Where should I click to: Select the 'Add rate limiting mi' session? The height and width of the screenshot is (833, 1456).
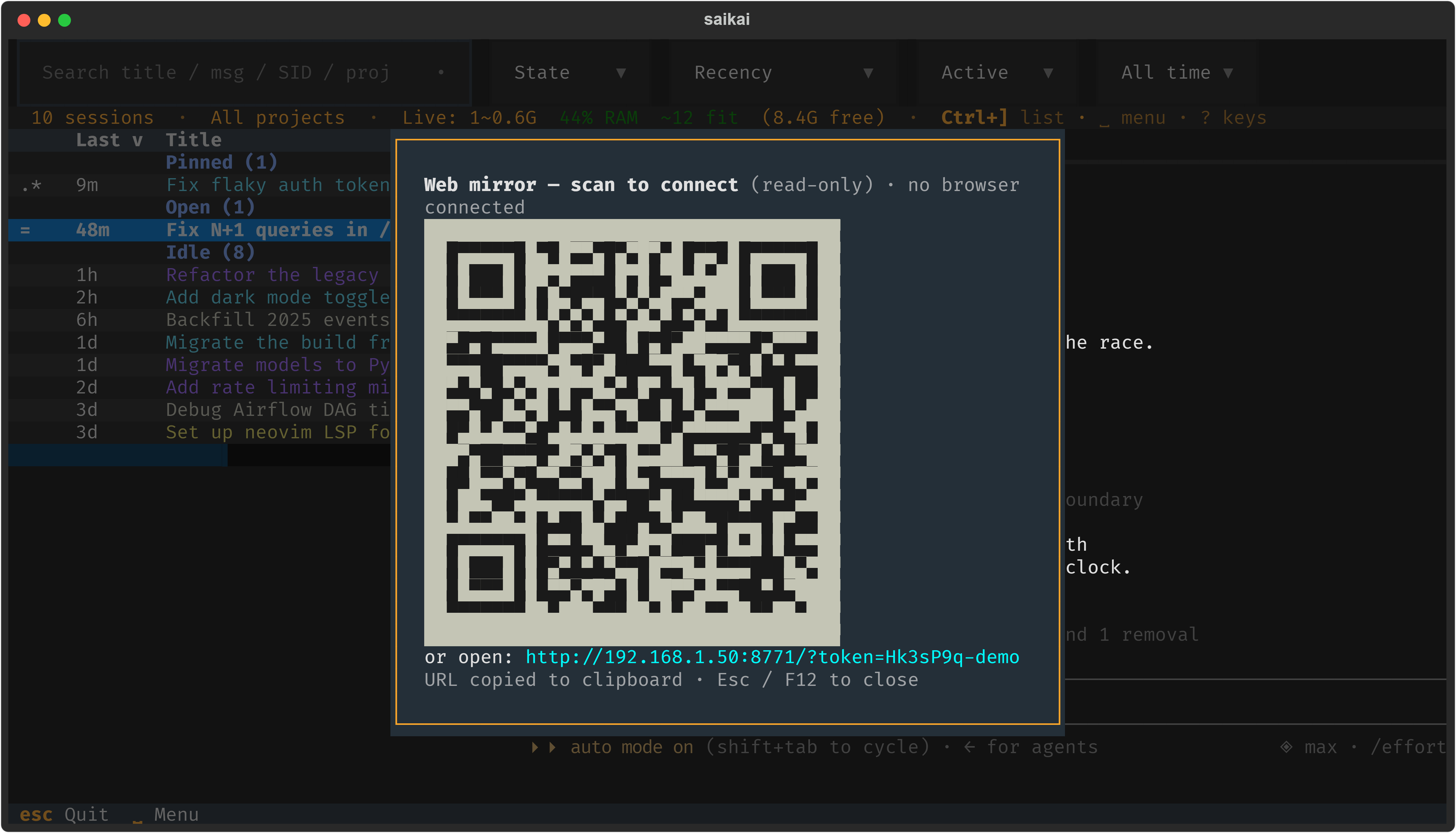(199, 387)
